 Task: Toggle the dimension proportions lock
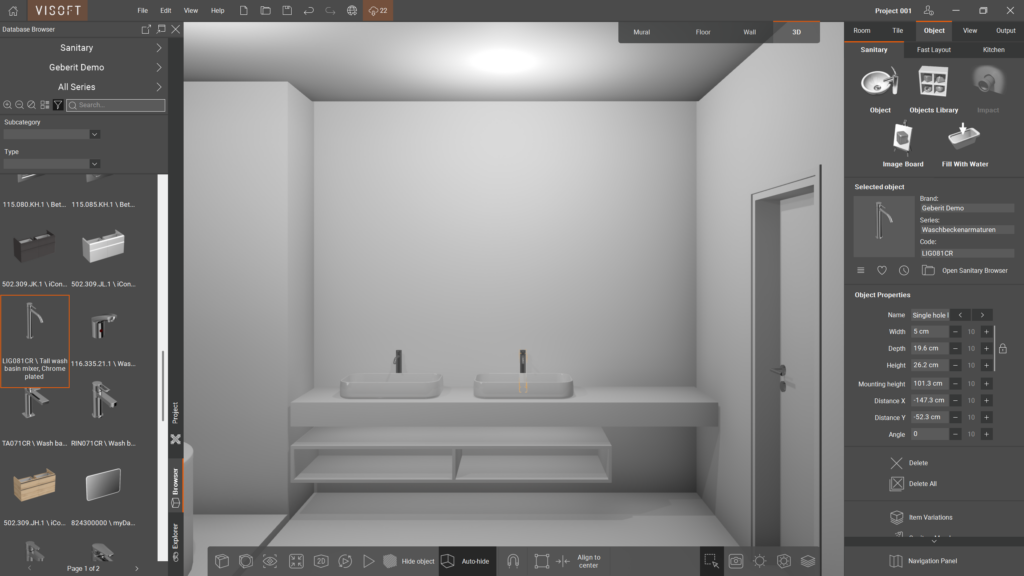click(1002, 349)
